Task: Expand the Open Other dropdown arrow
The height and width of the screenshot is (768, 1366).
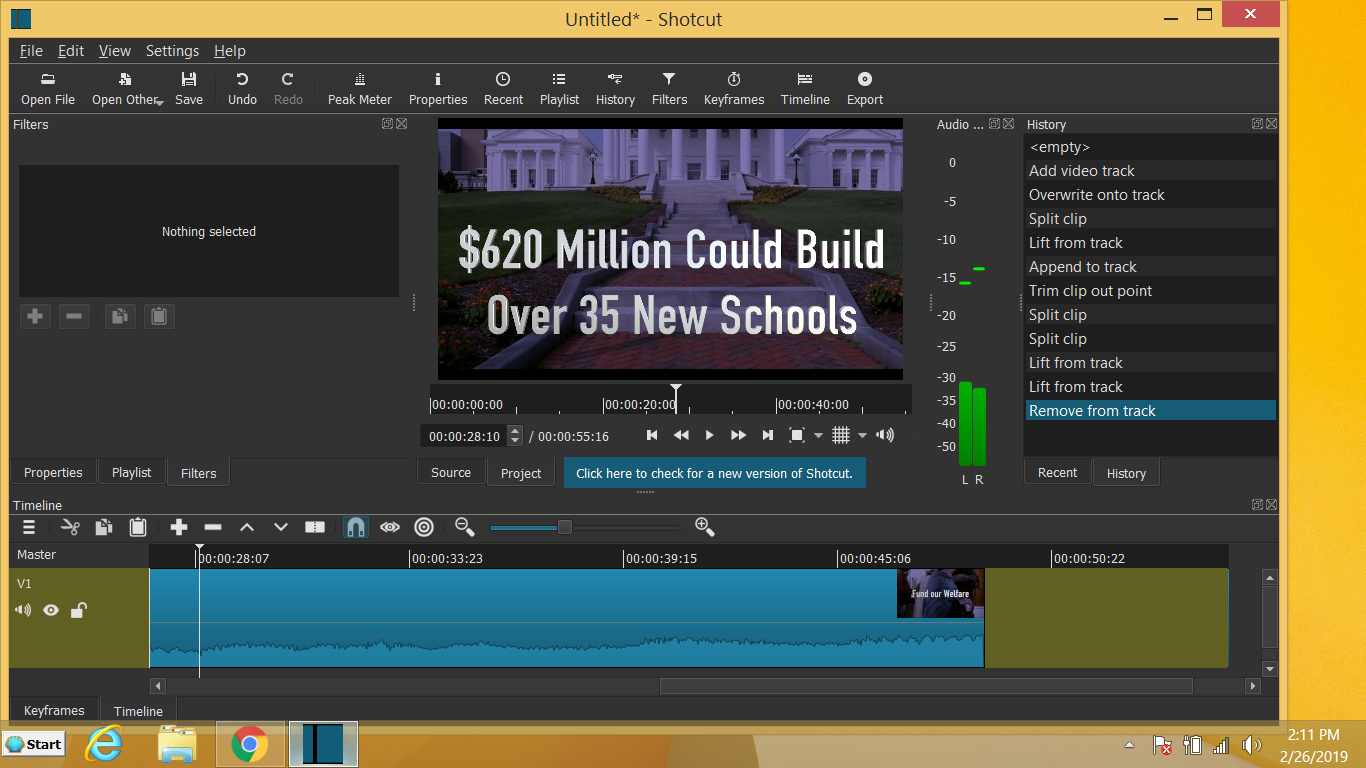Action: tap(159, 103)
